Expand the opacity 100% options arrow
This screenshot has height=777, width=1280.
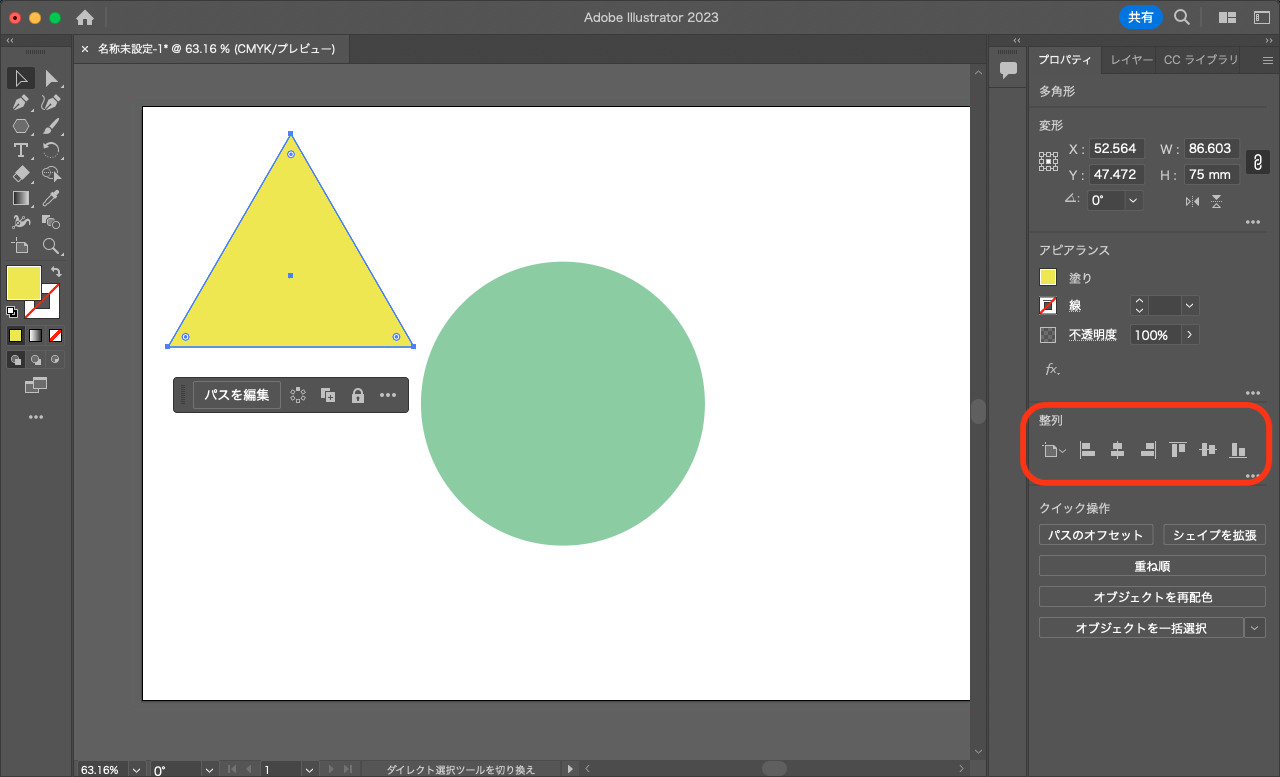pyautogui.click(x=1190, y=335)
